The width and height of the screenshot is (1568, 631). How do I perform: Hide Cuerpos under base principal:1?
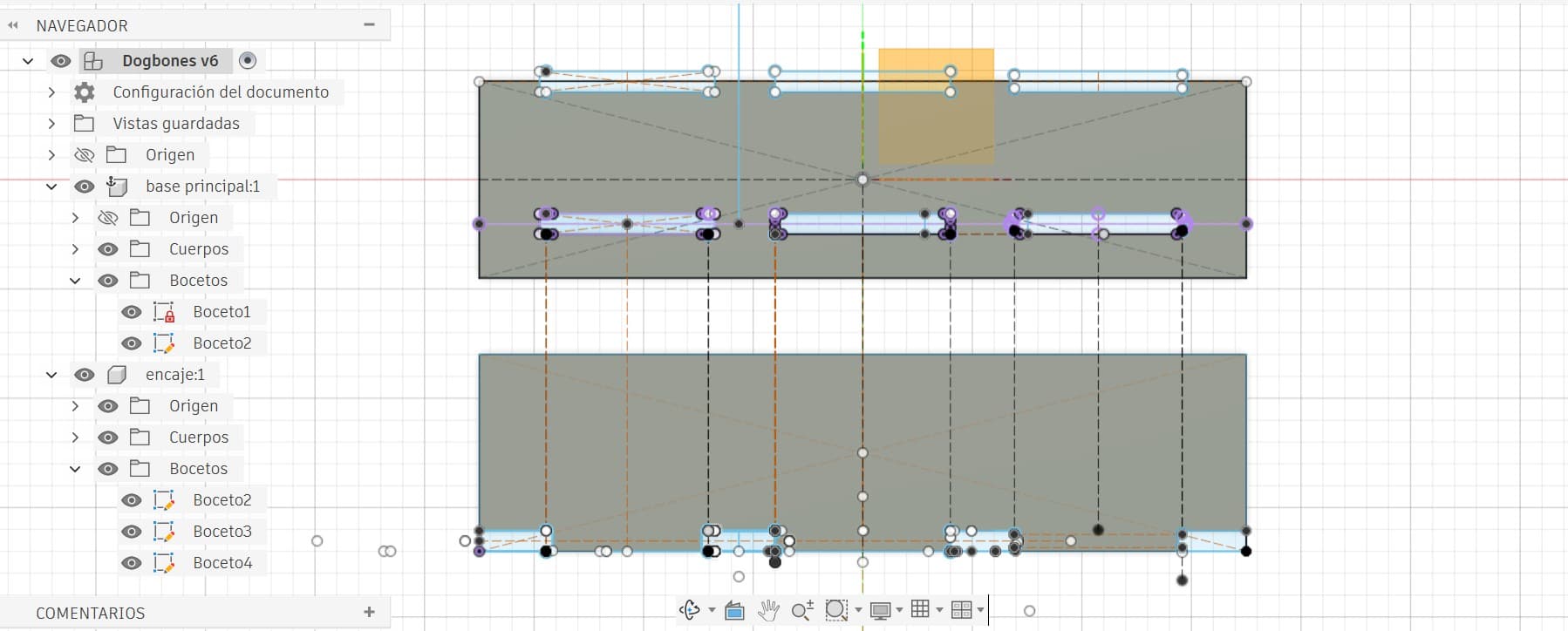(107, 249)
